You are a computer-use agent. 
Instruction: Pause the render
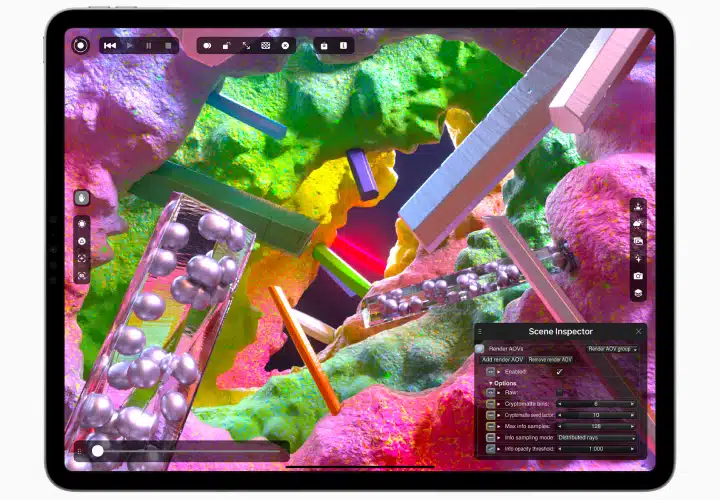click(x=148, y=45)
